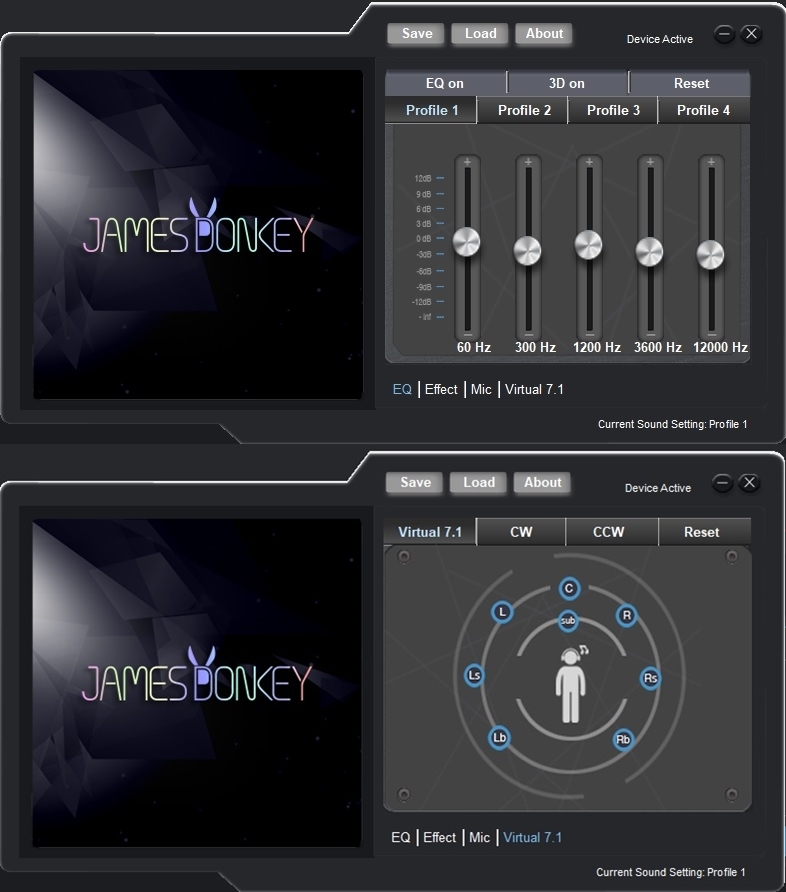786x892 pixels.
Task: Click Load in the lower window
Action: pyautogui.click(x=478, y=482)
